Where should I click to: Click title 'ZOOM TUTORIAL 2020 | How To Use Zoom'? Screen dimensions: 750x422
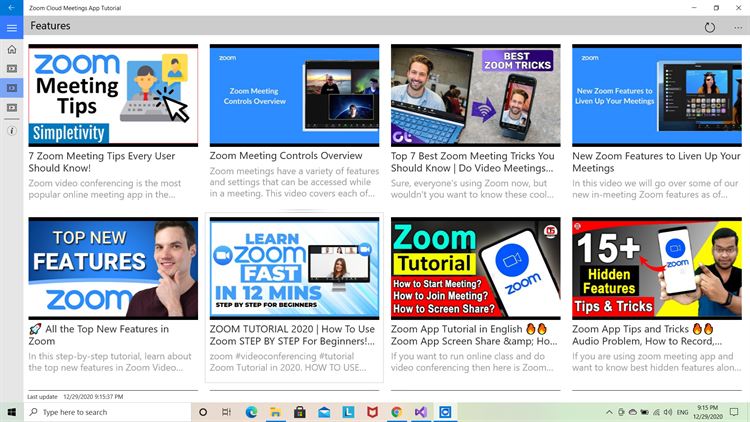(x=292, y=335)
